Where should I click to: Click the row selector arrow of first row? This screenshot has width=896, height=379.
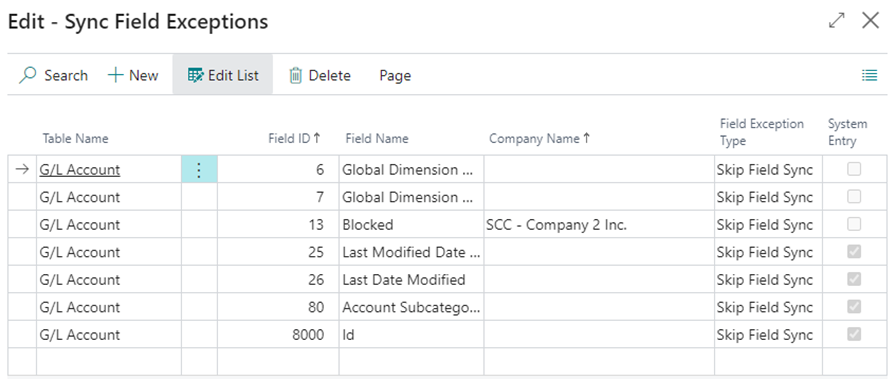click(x=22, y=170)
